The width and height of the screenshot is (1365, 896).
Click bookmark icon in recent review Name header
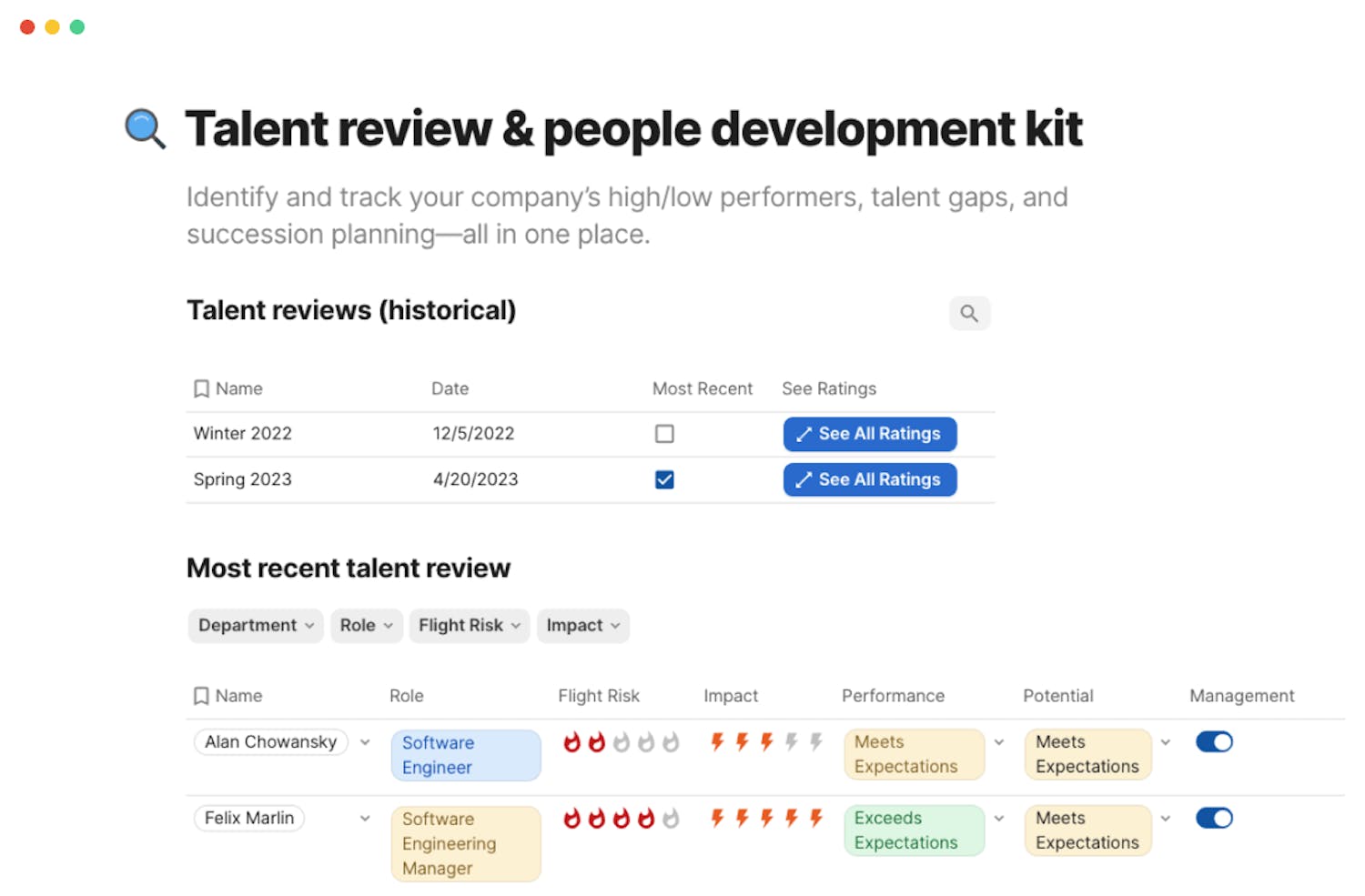(201, 697)
